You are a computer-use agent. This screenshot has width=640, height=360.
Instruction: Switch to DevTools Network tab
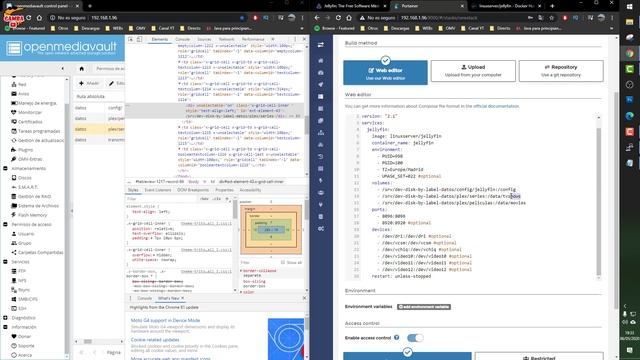point(227,39)
